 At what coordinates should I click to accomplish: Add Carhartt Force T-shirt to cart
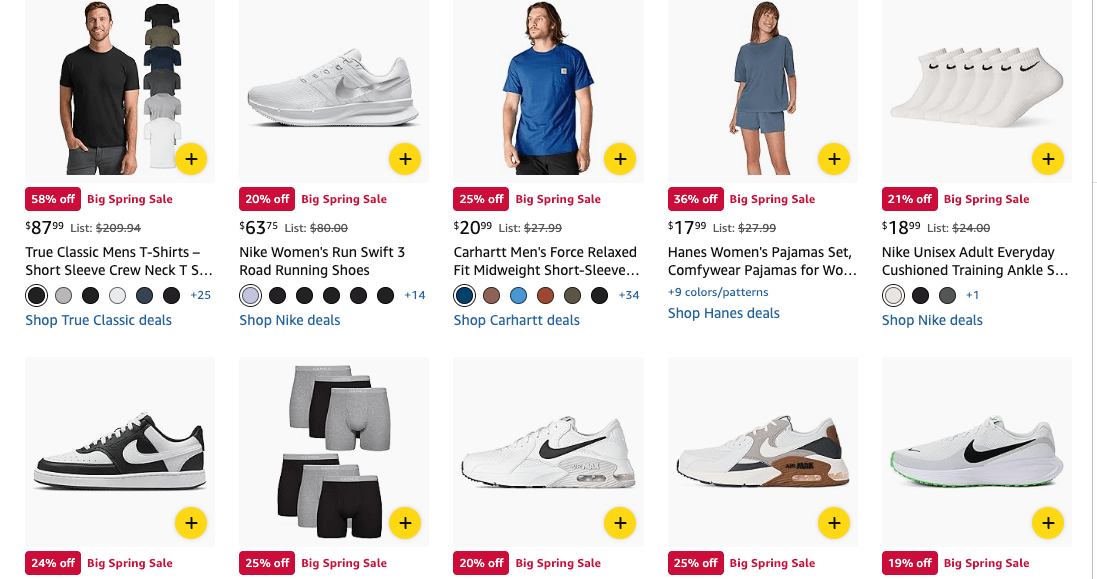(620, 158)
